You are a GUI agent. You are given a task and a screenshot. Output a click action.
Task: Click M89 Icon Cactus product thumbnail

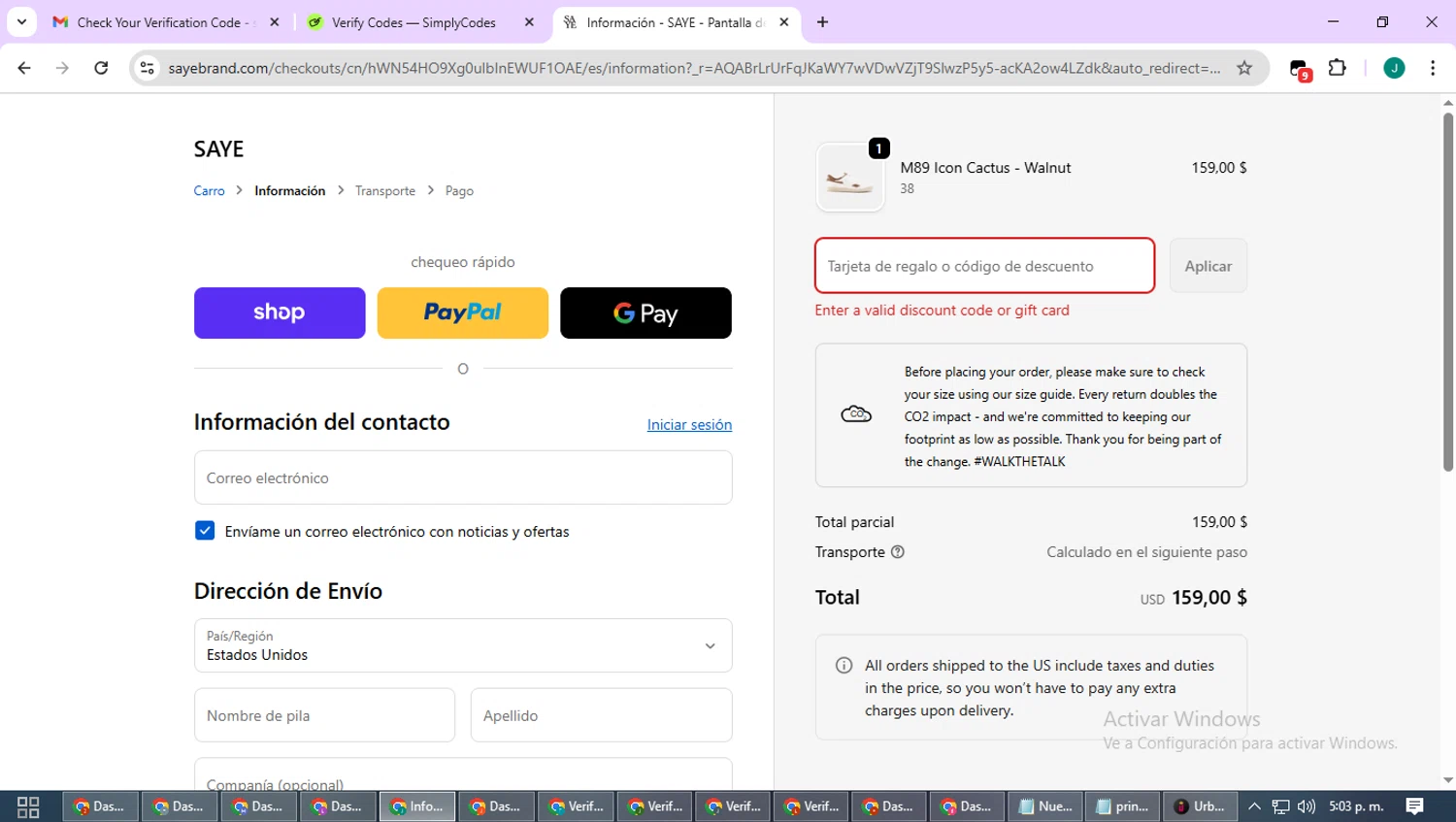850,178
